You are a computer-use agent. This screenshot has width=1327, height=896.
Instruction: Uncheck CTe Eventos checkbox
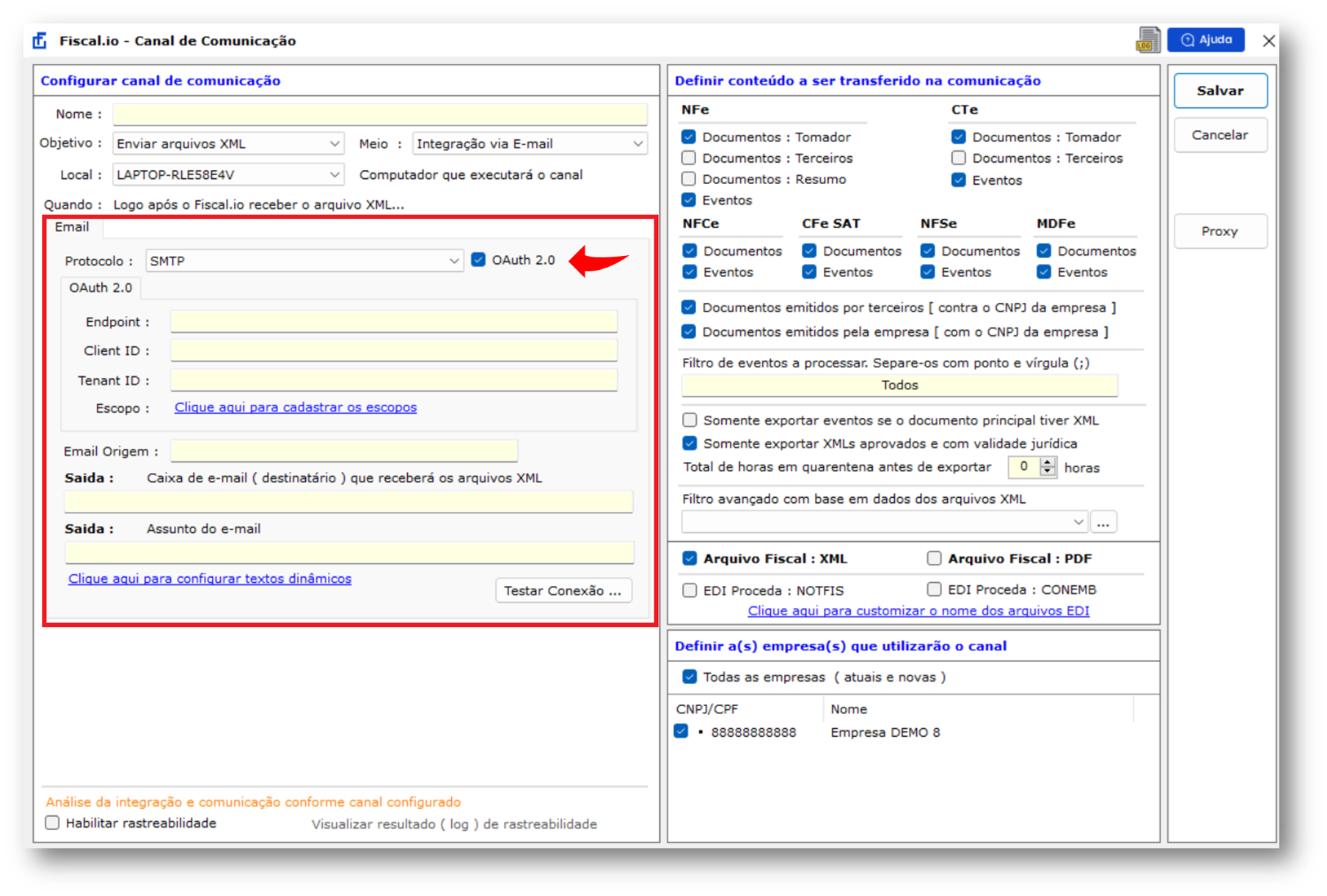point(959,180)
